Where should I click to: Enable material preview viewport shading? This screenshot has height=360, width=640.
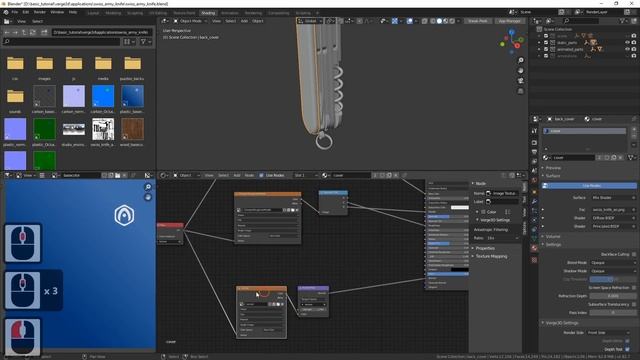[x=446, y=21]
